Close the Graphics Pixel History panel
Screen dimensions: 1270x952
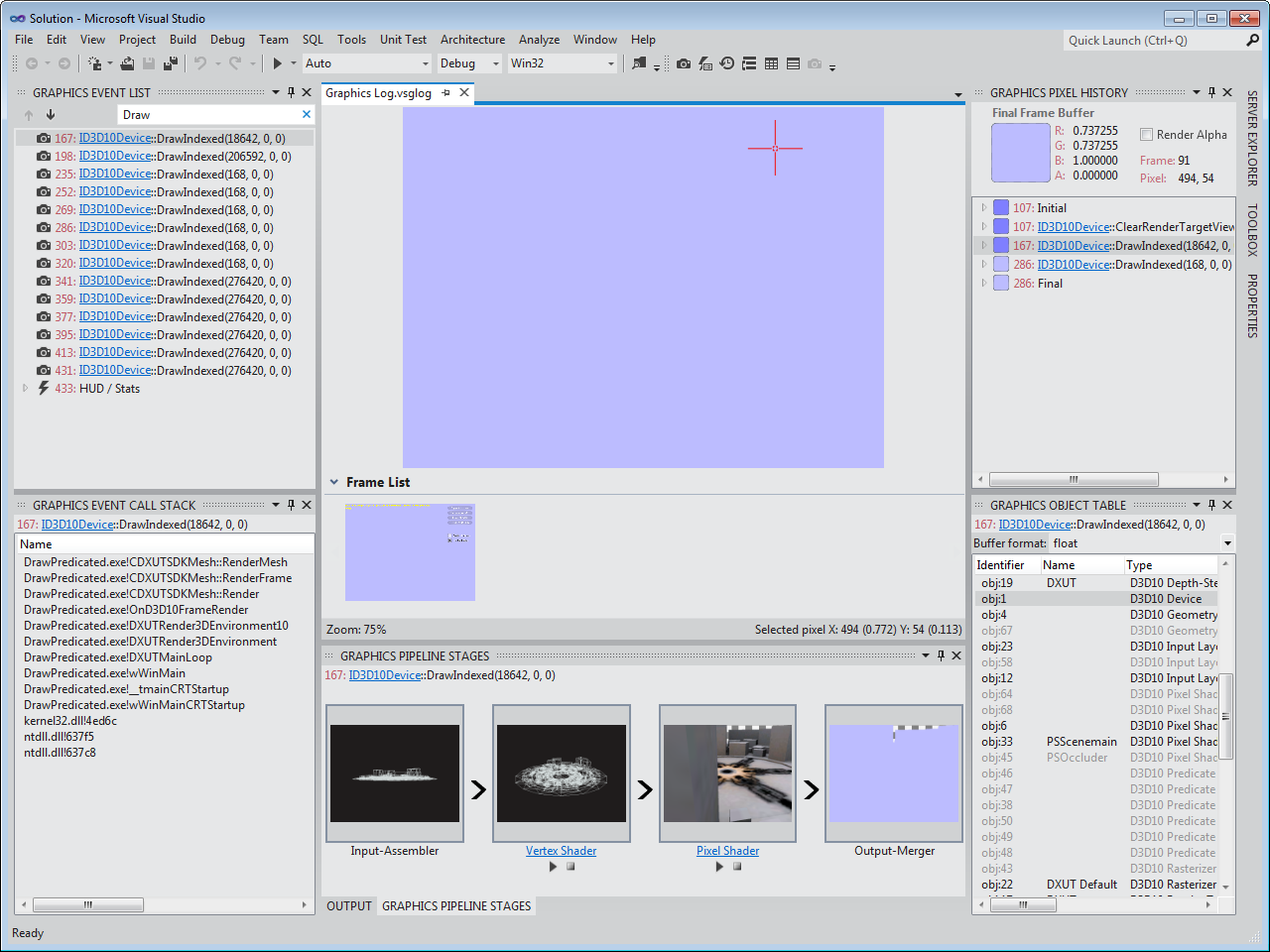[x=1227, y=92]
